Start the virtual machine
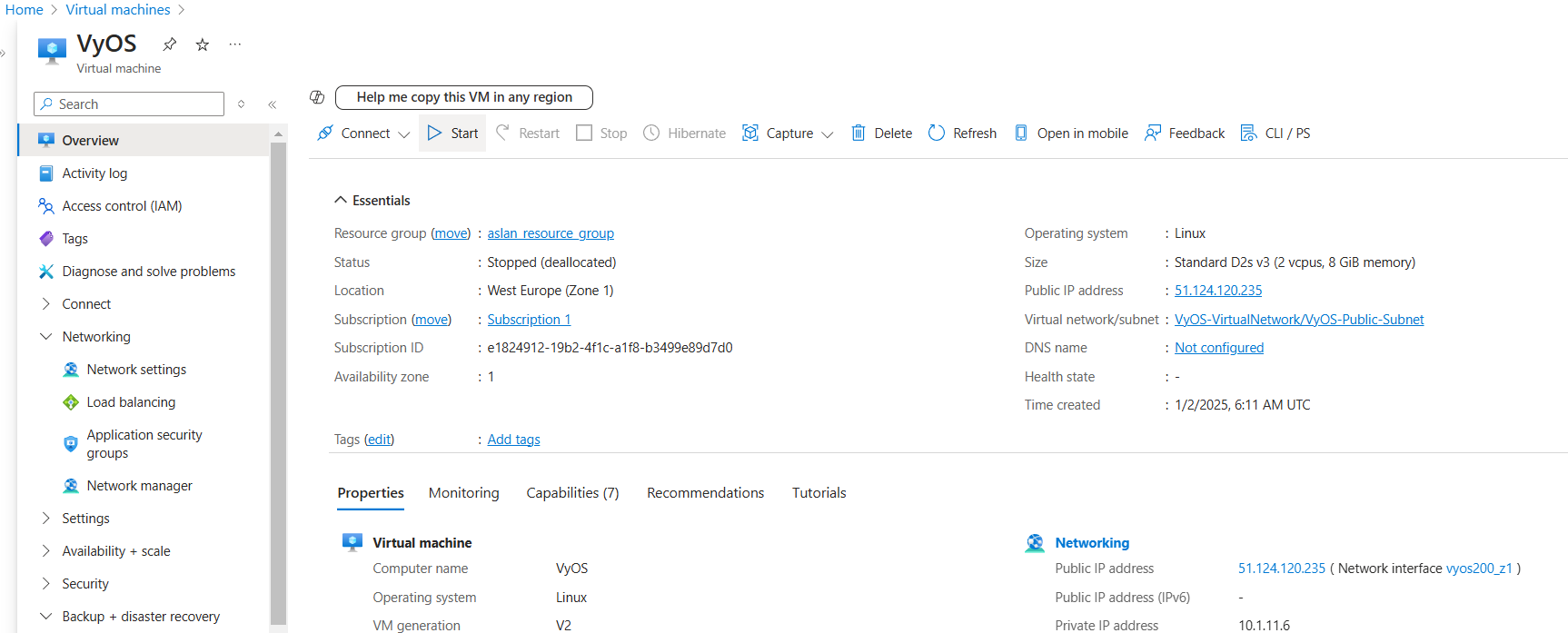Viewport: 1568px width, 633px height. tap(452, 134)
